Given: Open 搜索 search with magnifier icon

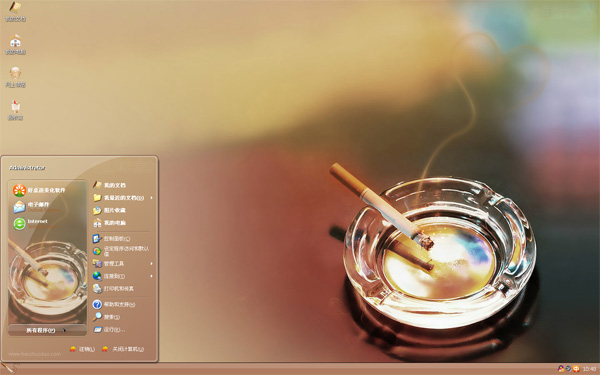Looking at the screenshot, I should [106, 317].
